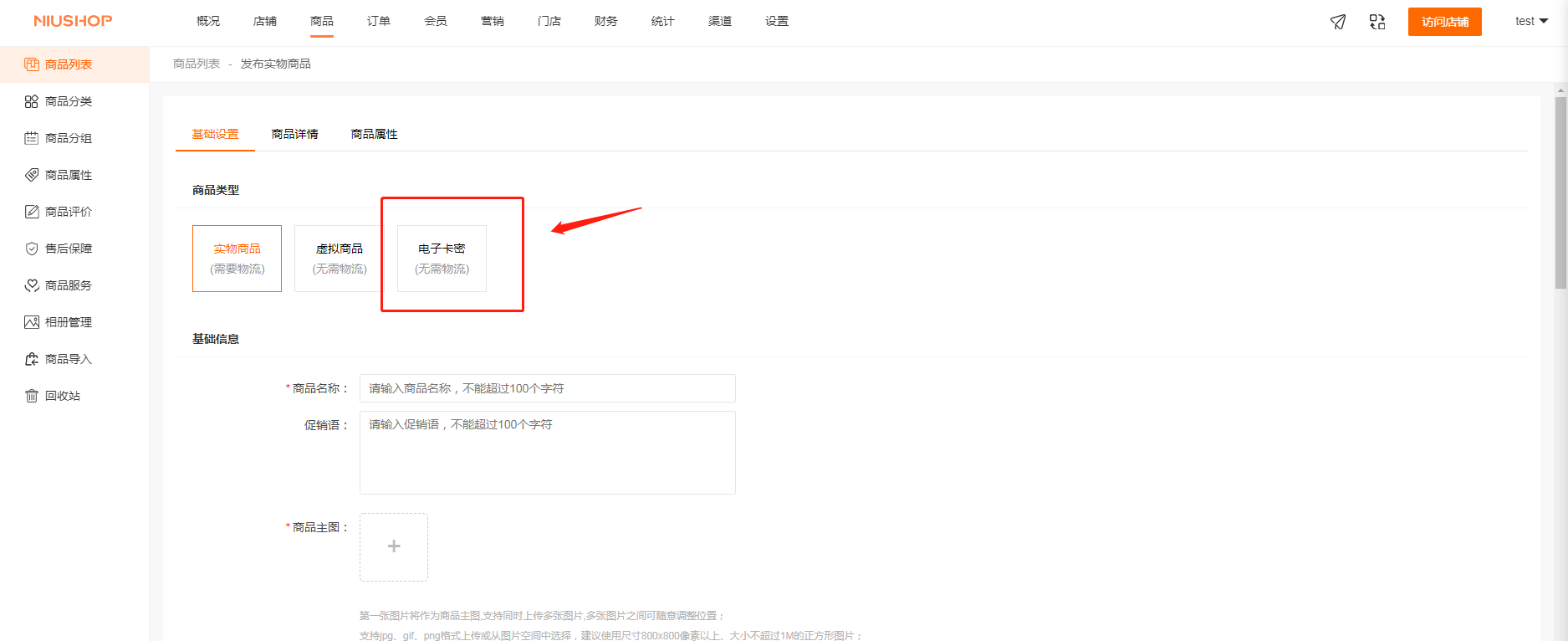Screen dimensions: 1568x641
Task: Open the 渠道 top menu
Action: (720, 21)
